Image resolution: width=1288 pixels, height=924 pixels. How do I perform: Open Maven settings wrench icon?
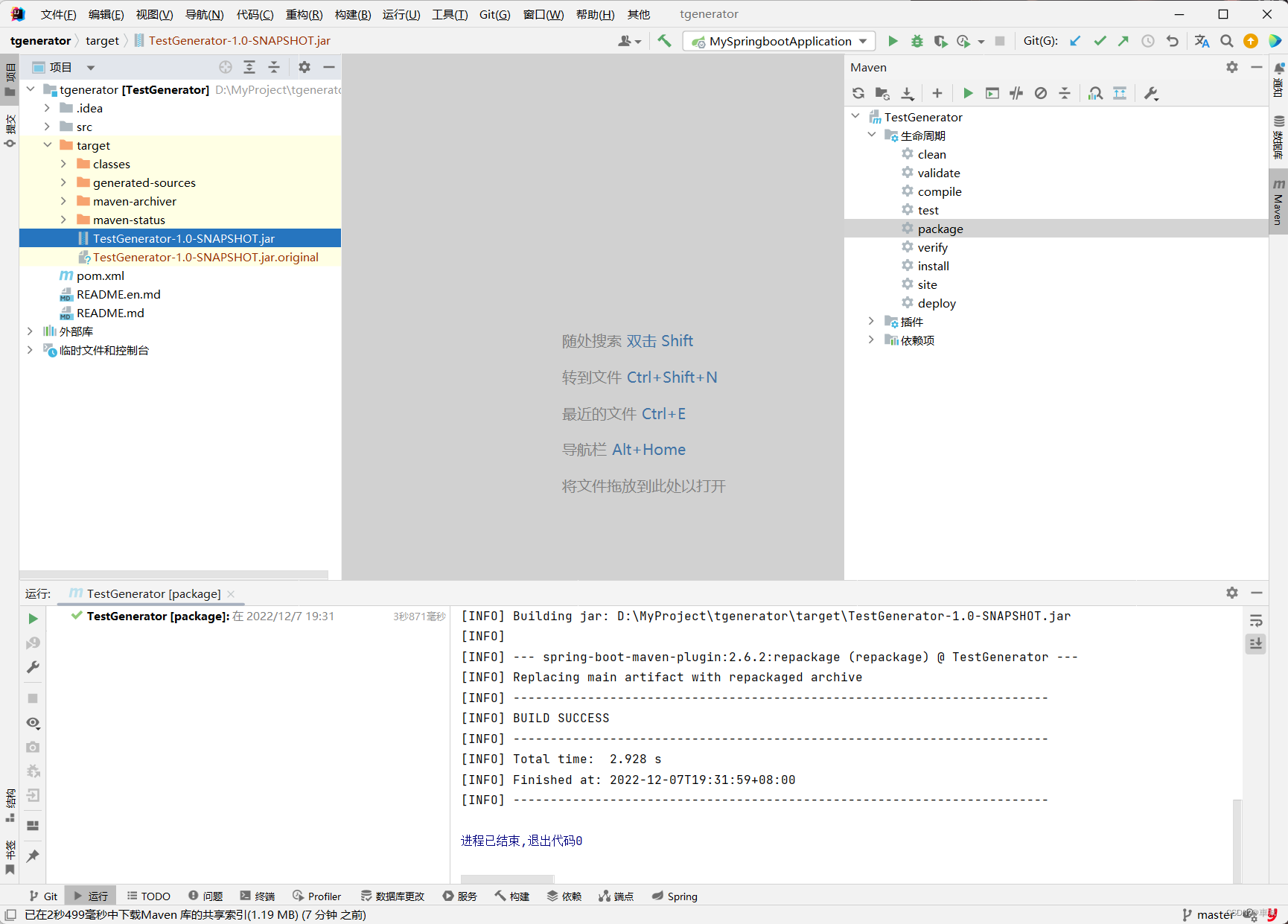click(x=1151, y=93)
